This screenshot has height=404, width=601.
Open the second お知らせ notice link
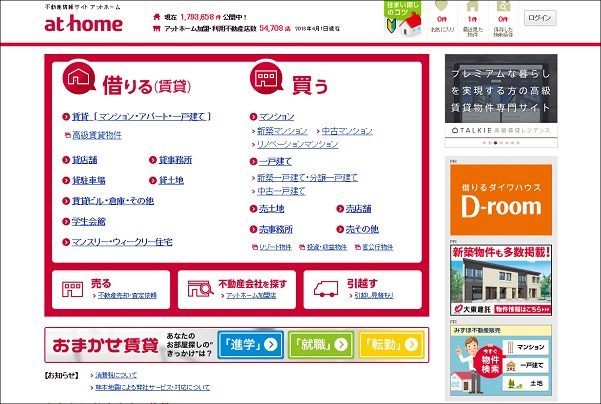coord(153,388)
